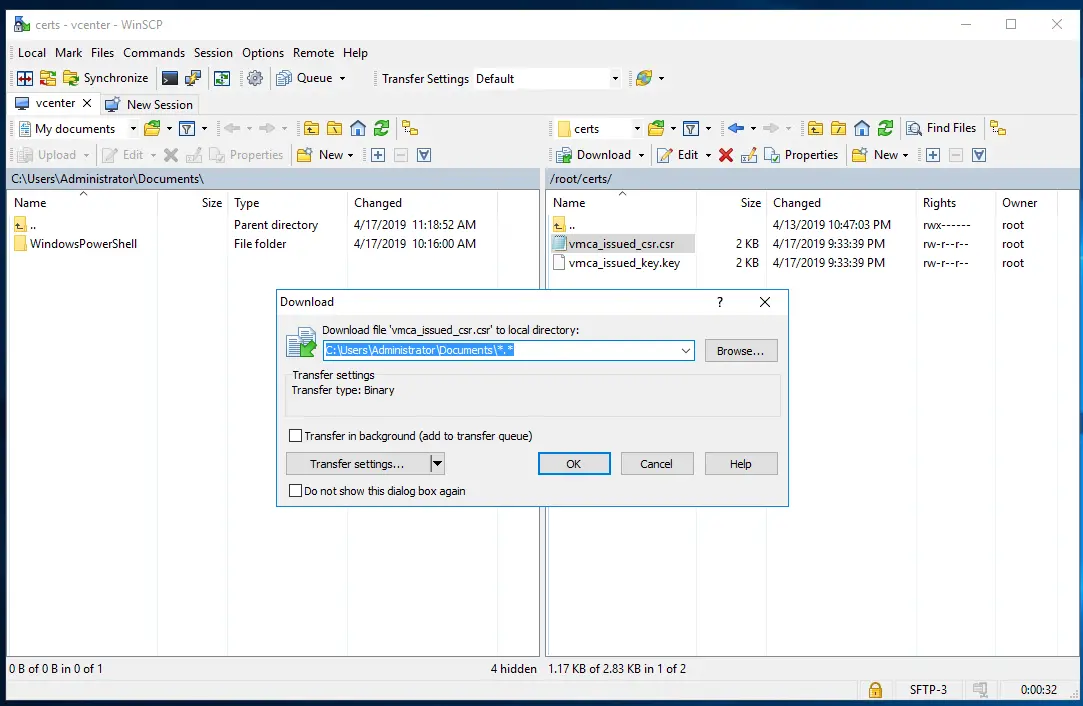This screenshot has width=1083, height=706.
Task: Confirm the download with OK
Action: pyautogui.click(x=574, y=464)
